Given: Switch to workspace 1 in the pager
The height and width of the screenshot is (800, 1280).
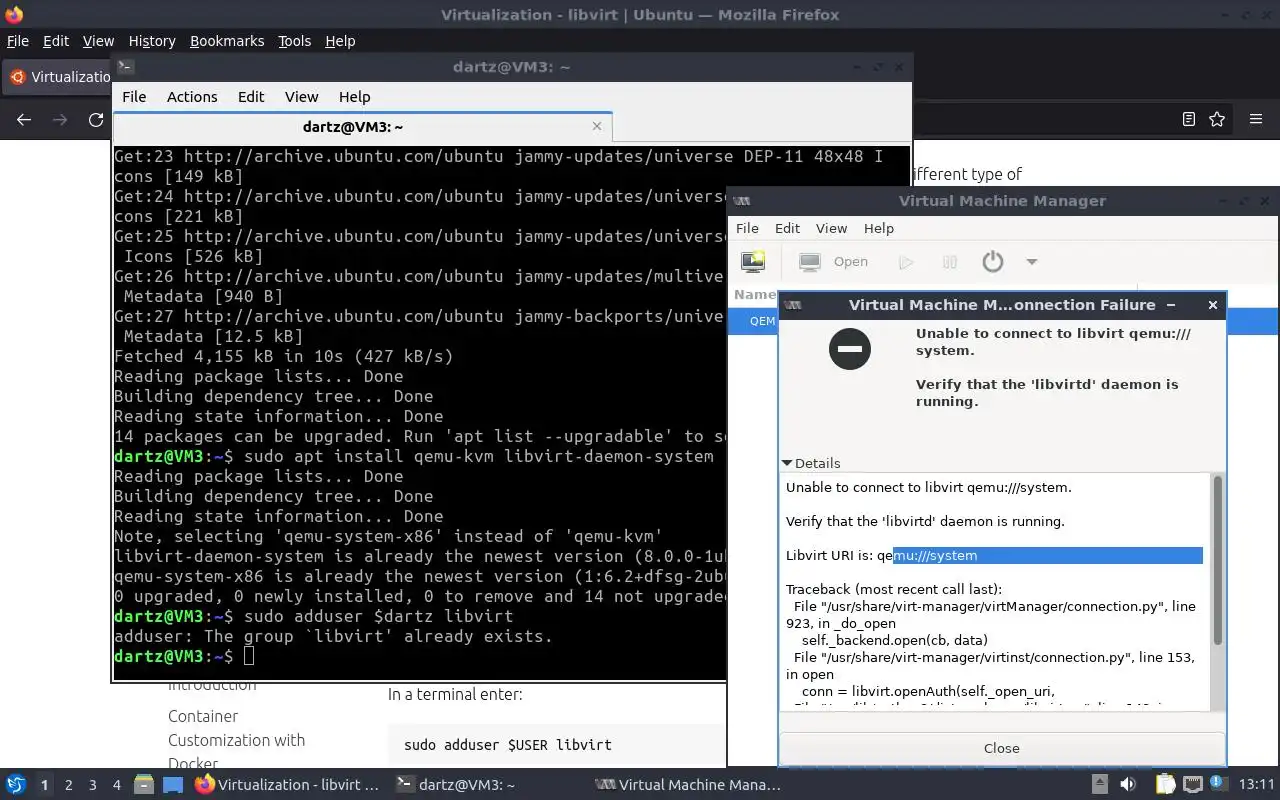Looking at the screenshot, I should 44,785.
